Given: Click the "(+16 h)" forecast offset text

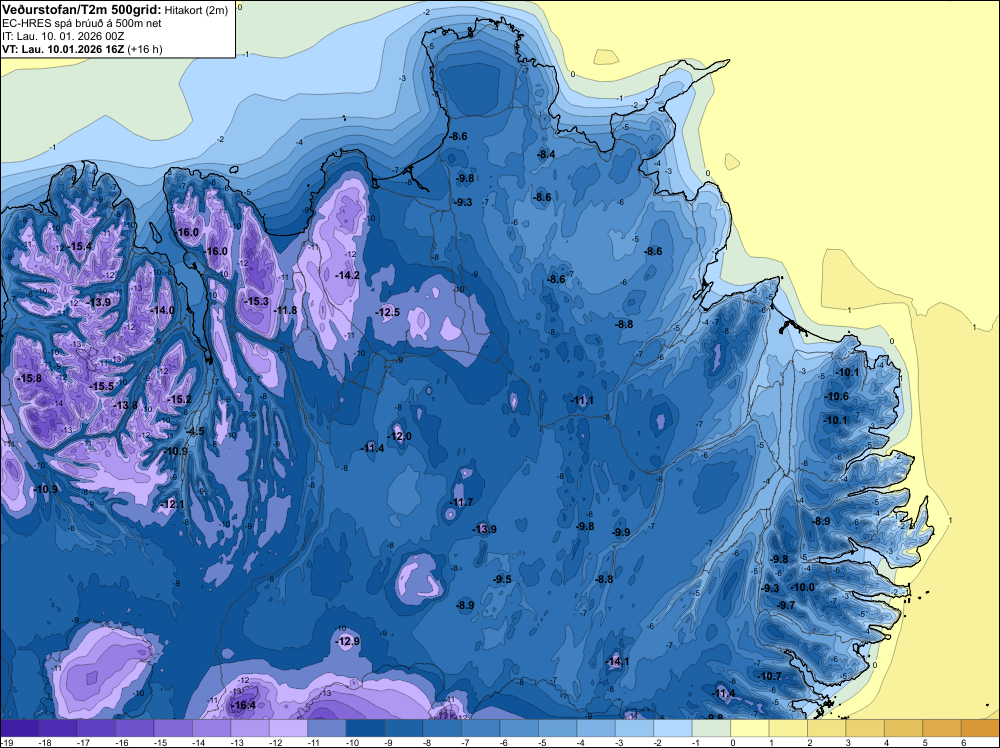Looking at the screenshot, I should [145, 49].
